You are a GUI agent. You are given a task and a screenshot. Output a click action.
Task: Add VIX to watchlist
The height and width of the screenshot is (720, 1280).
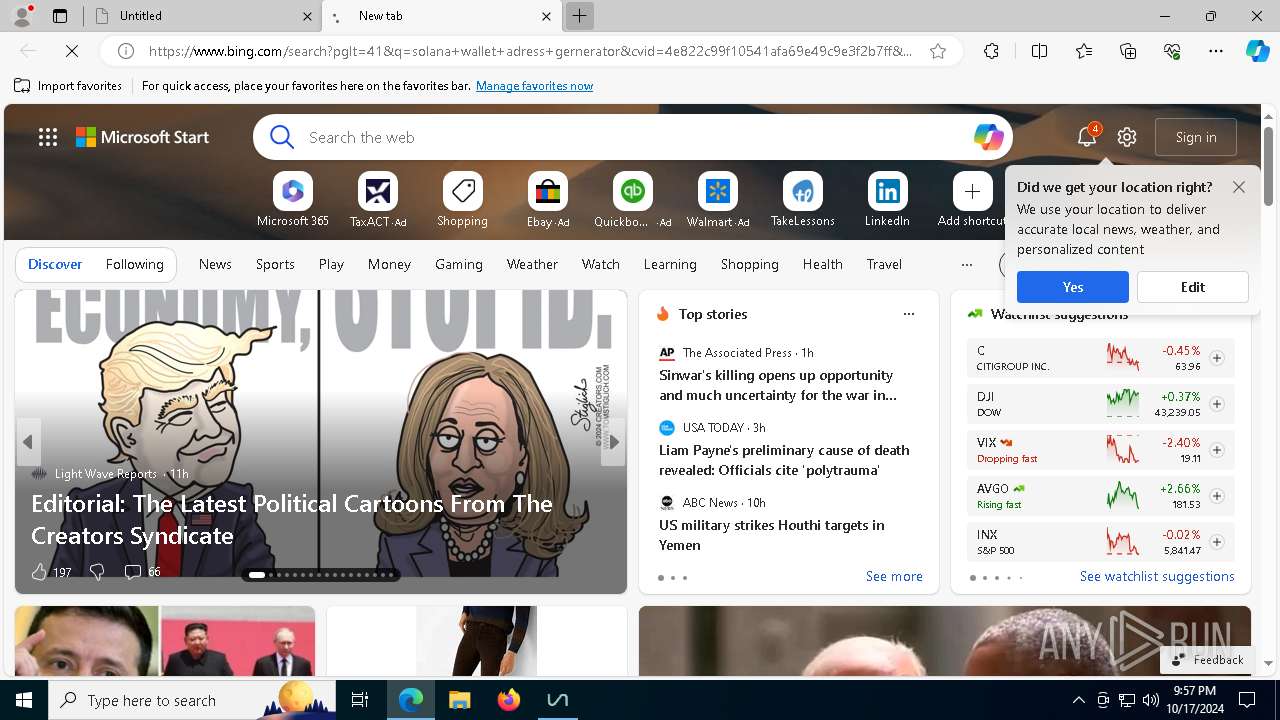point(1216,450)
